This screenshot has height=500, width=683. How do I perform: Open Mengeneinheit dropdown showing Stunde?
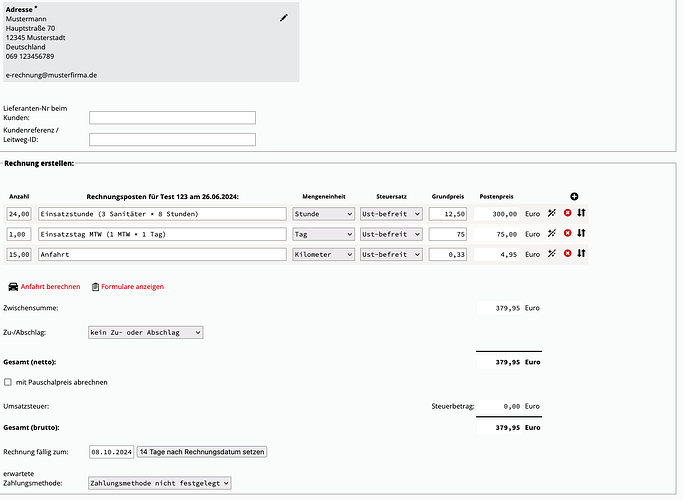[x=323, y=214]
